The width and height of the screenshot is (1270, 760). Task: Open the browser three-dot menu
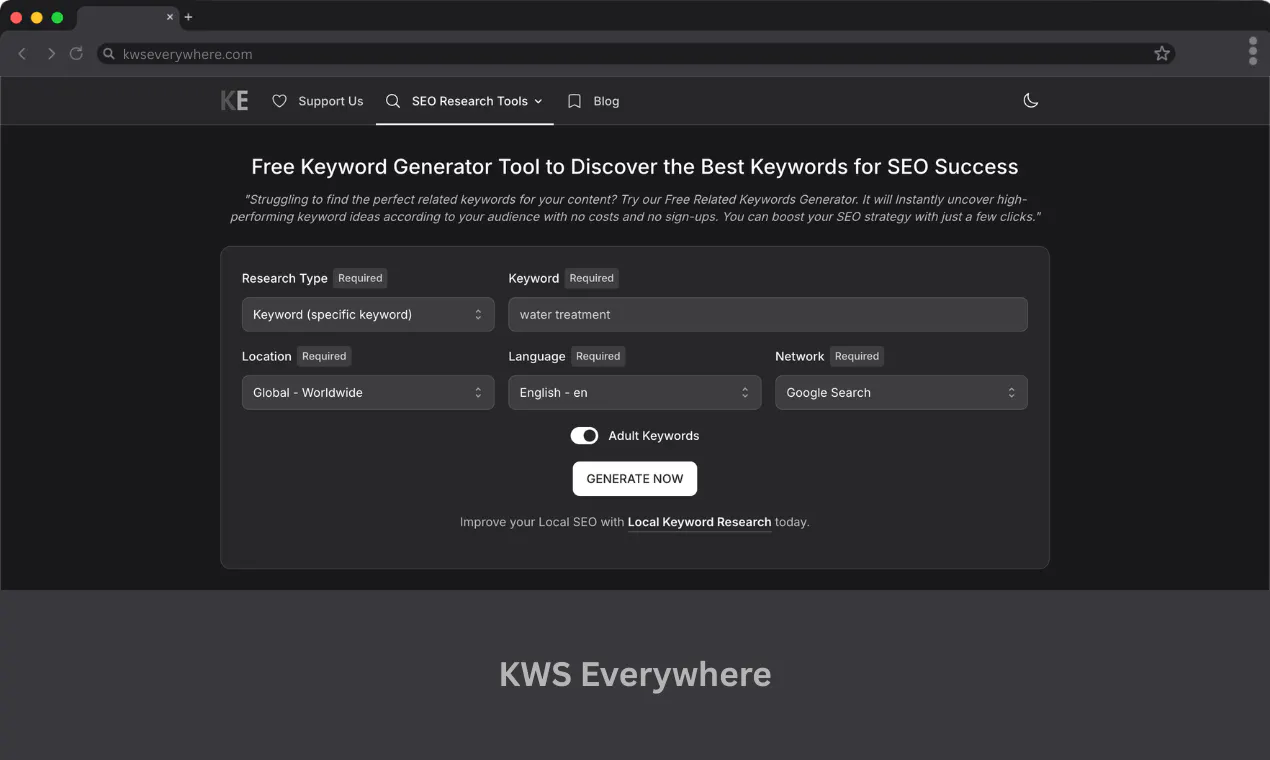click(x=1253, y=51)
